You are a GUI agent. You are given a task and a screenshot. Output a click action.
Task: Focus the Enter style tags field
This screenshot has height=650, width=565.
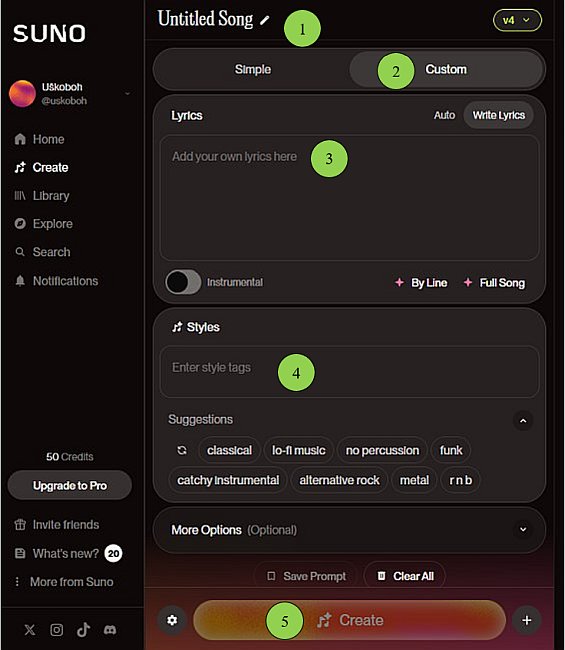coord(349,372)
